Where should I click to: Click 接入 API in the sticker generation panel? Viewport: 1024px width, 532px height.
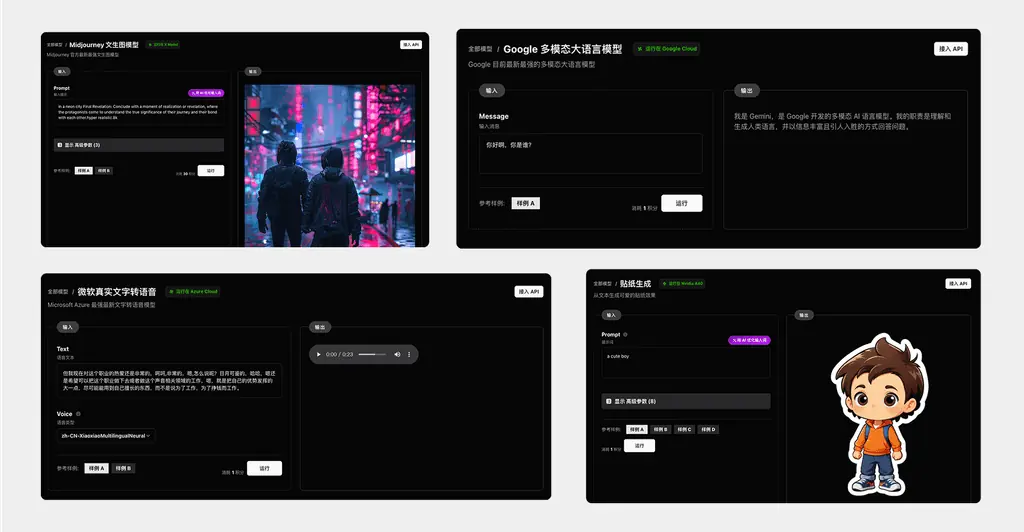[958, 283]
